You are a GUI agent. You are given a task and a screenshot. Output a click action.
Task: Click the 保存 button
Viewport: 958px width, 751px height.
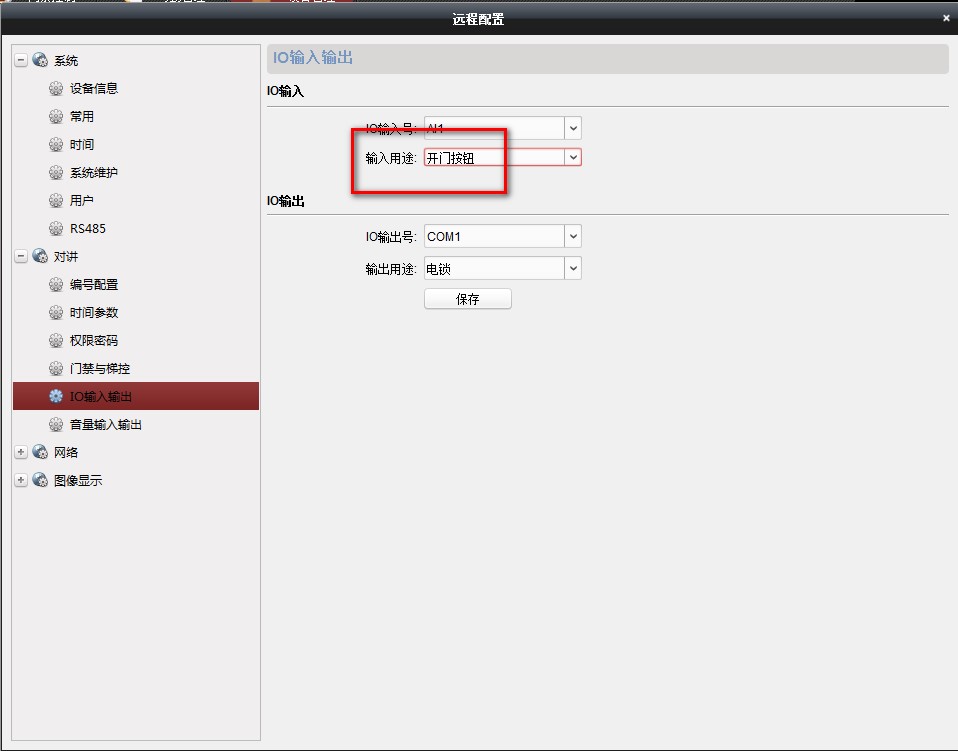(467, 299)
